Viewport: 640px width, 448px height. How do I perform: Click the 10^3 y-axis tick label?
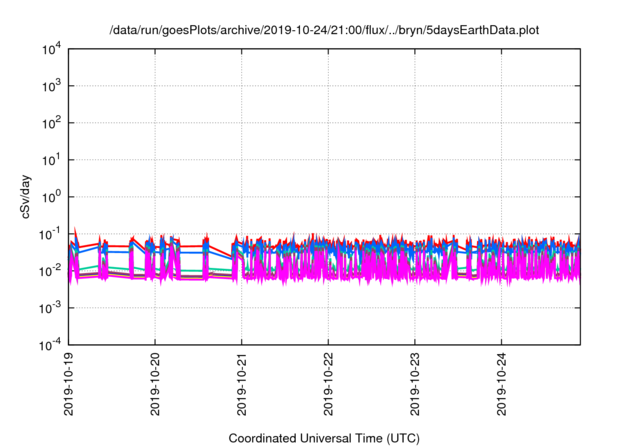point(51,86)
